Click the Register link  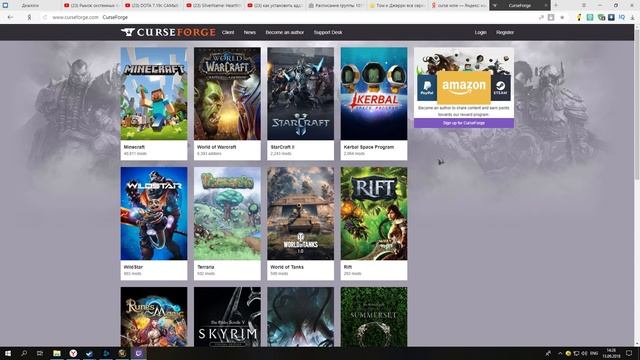(x=505, y=32)
